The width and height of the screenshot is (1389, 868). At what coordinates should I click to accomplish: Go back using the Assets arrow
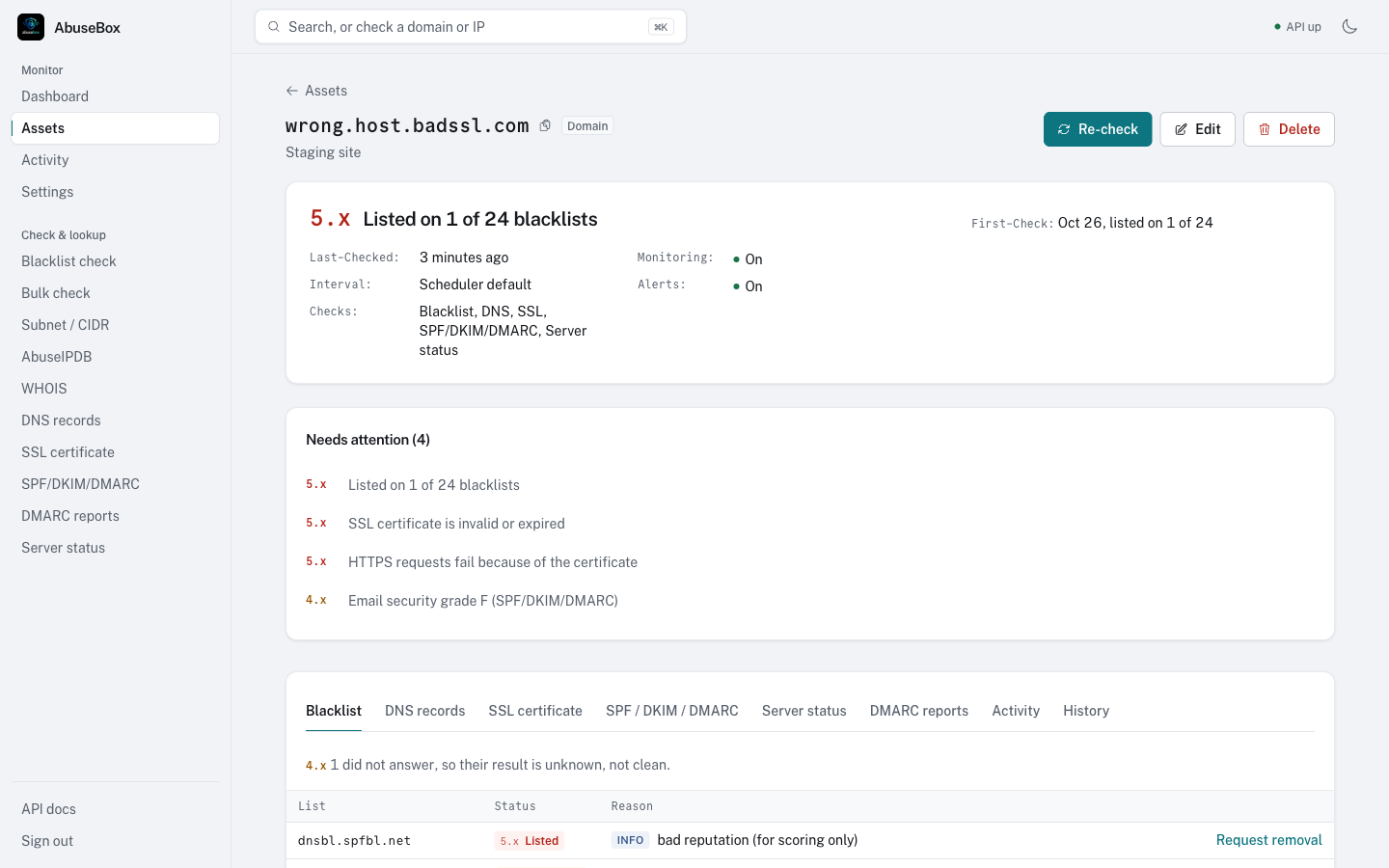(316, 91)
